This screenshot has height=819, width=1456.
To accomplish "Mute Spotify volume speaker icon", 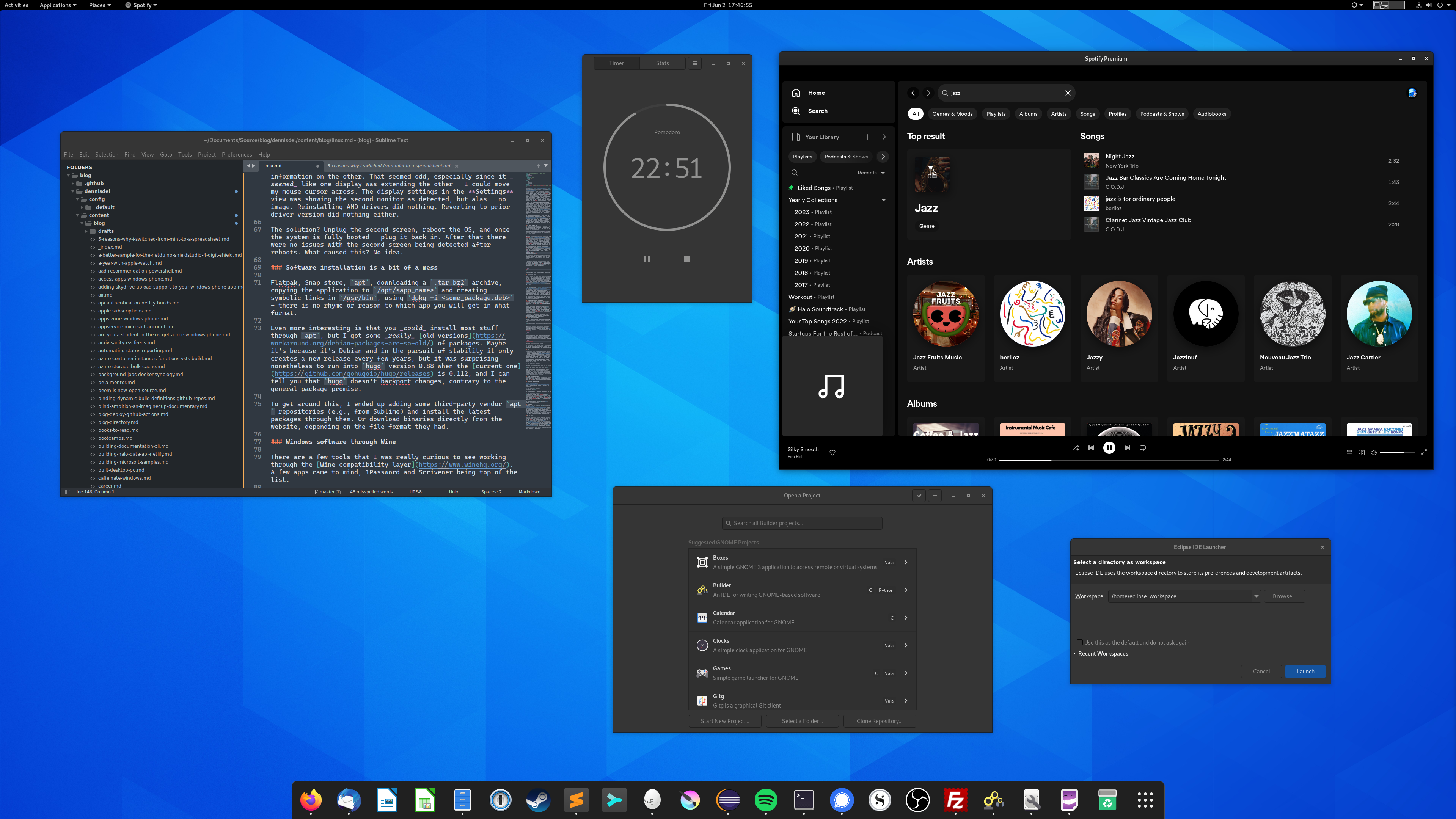I will 1373,453.
